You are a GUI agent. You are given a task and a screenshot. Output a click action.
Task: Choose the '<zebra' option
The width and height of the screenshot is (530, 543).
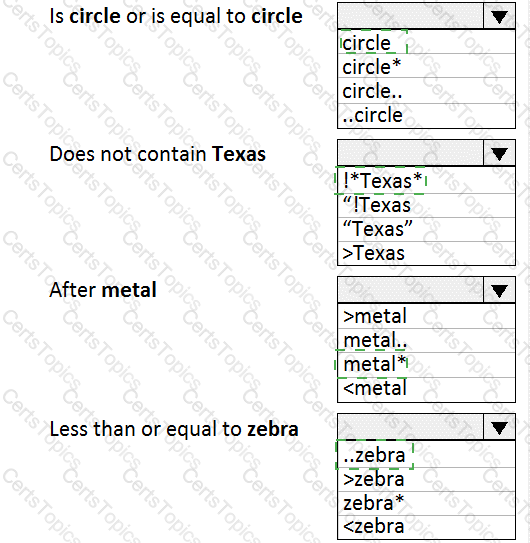point(426,527)
